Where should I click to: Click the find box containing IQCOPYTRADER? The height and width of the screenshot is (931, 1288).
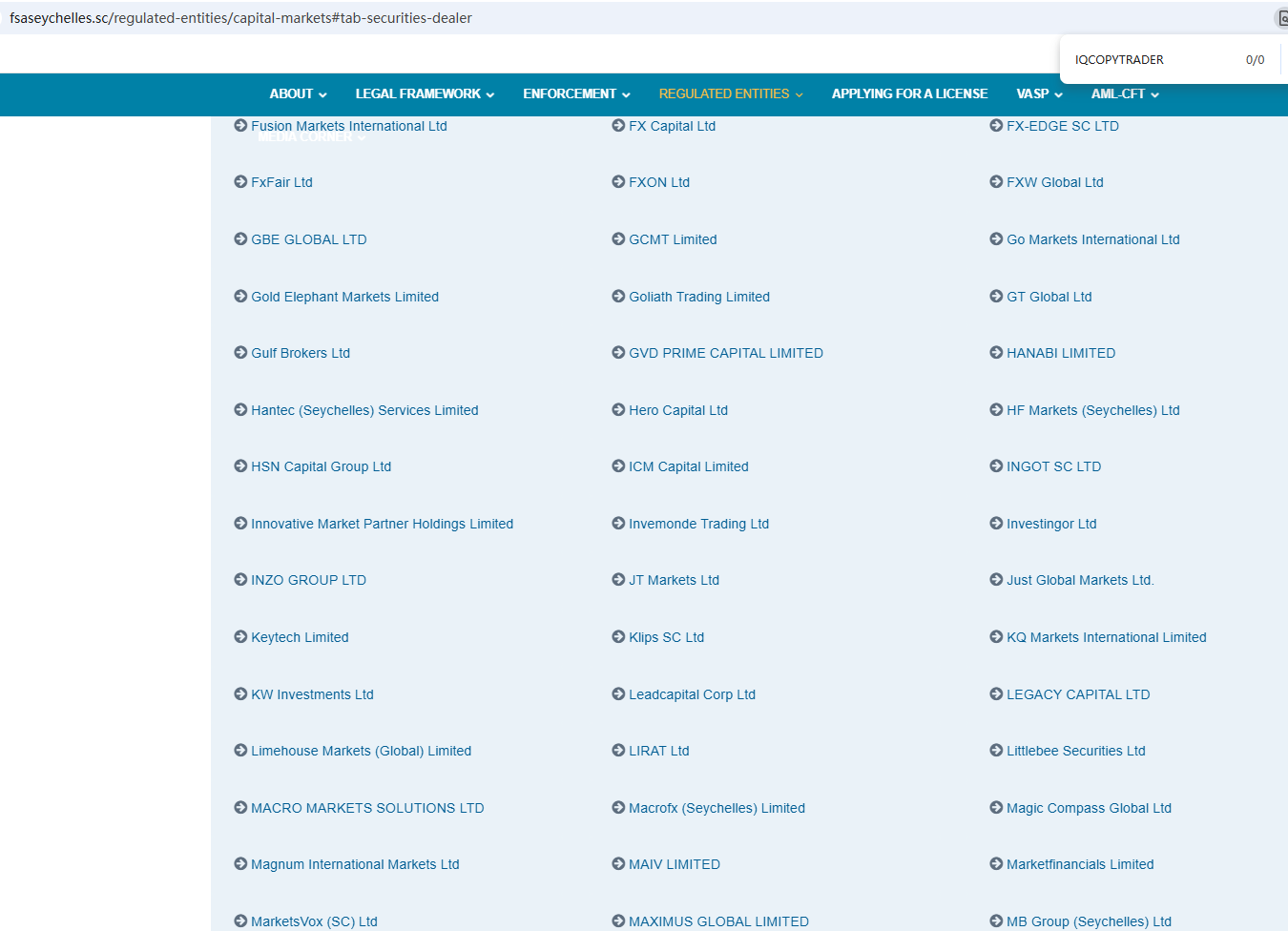pyautogui.click(x=1119, y=59)
